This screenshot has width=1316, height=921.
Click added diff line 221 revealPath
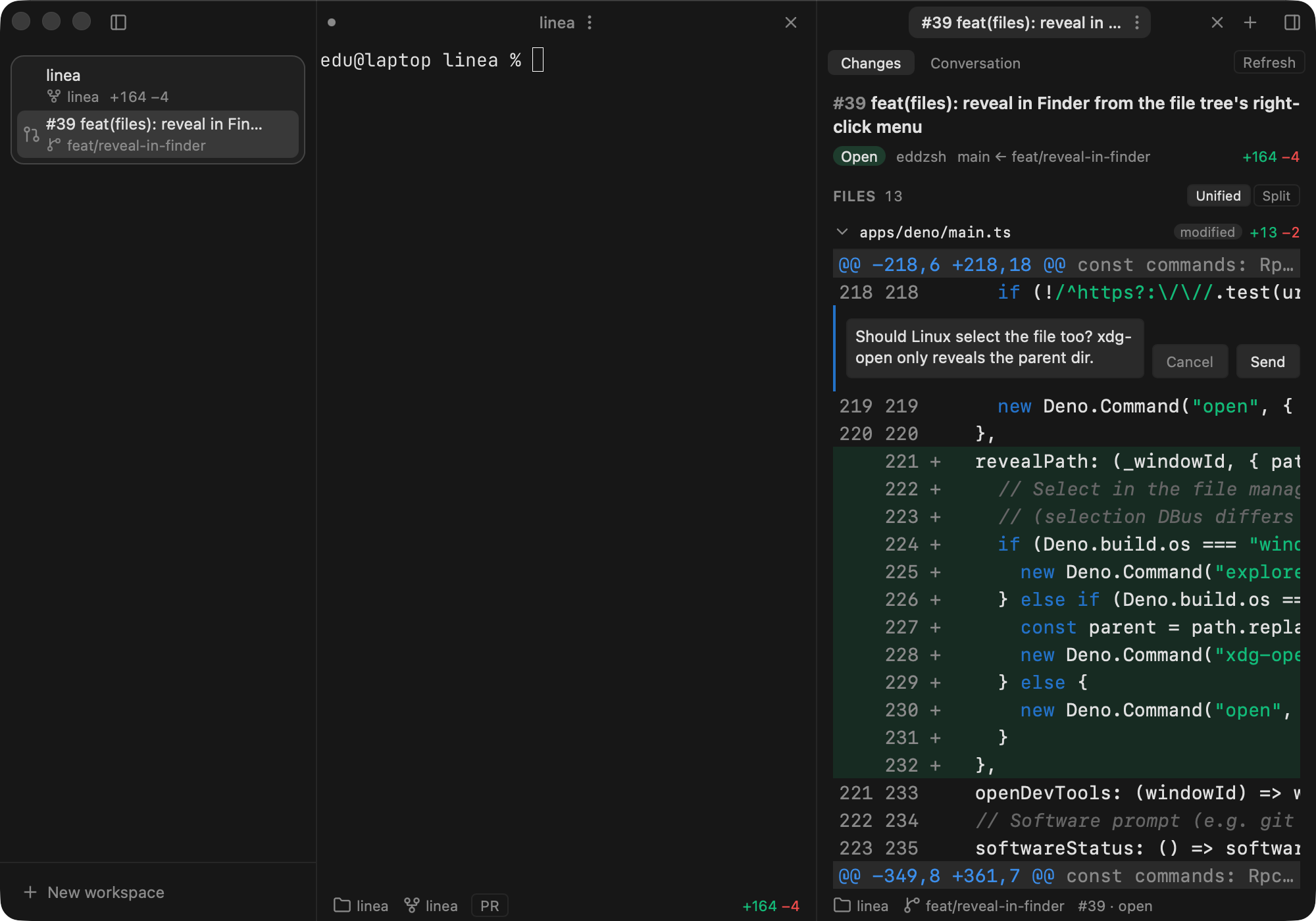point(1066,461)
